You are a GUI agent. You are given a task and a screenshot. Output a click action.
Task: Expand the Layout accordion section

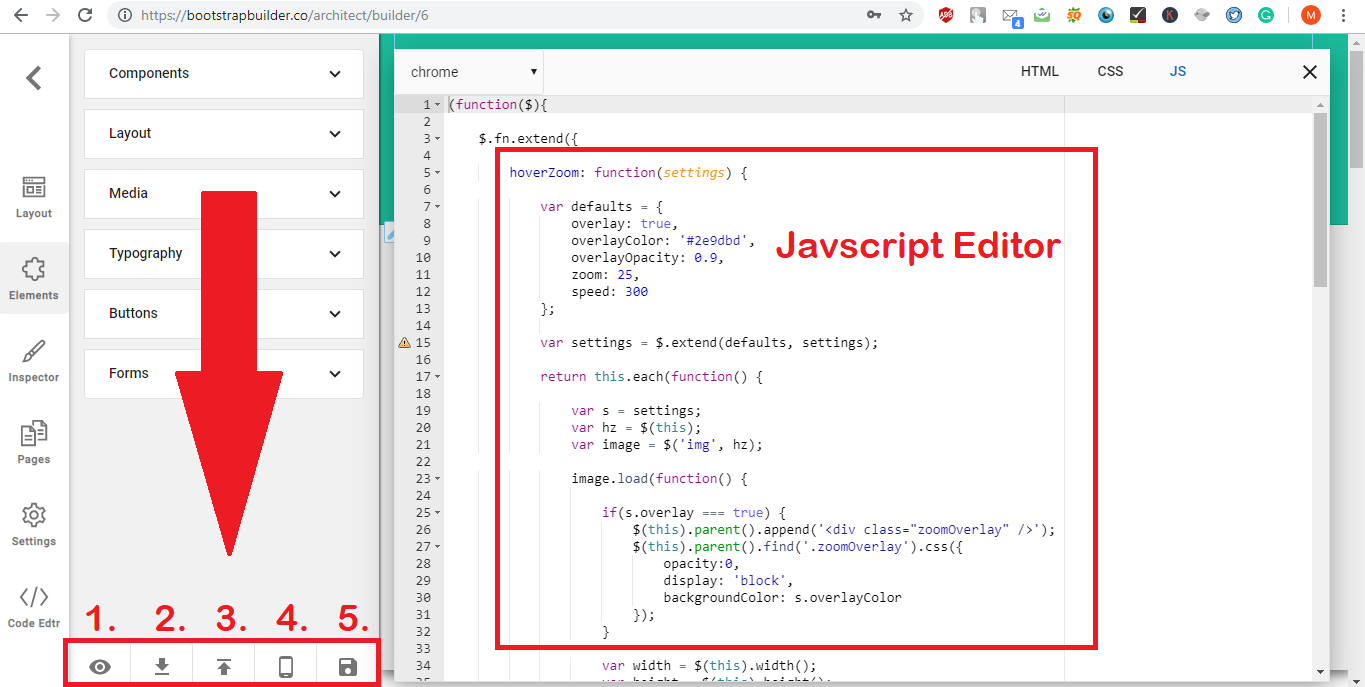pyautogui.click(x=224, y=133)
